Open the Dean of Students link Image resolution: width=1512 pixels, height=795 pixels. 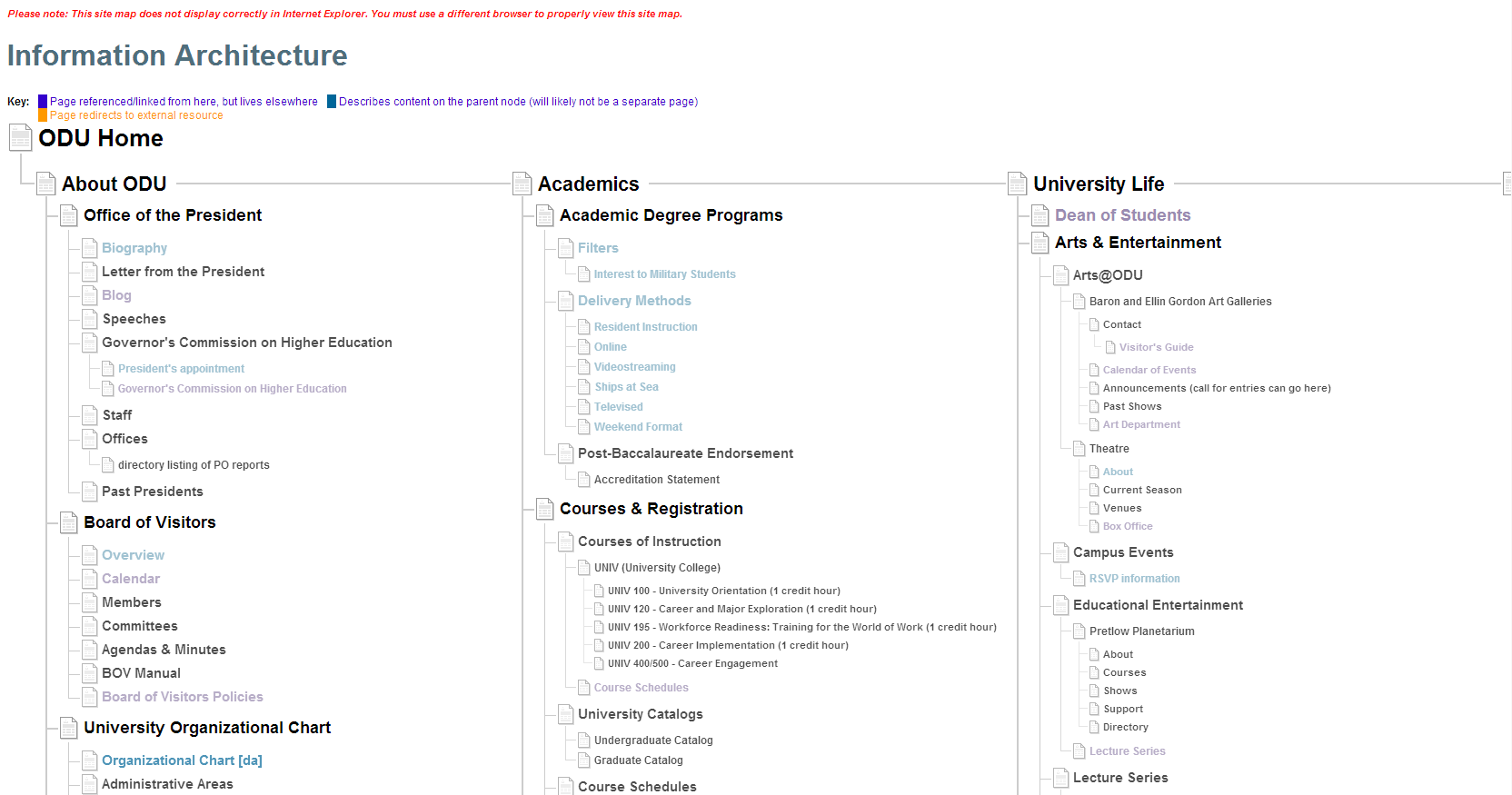1122,215
